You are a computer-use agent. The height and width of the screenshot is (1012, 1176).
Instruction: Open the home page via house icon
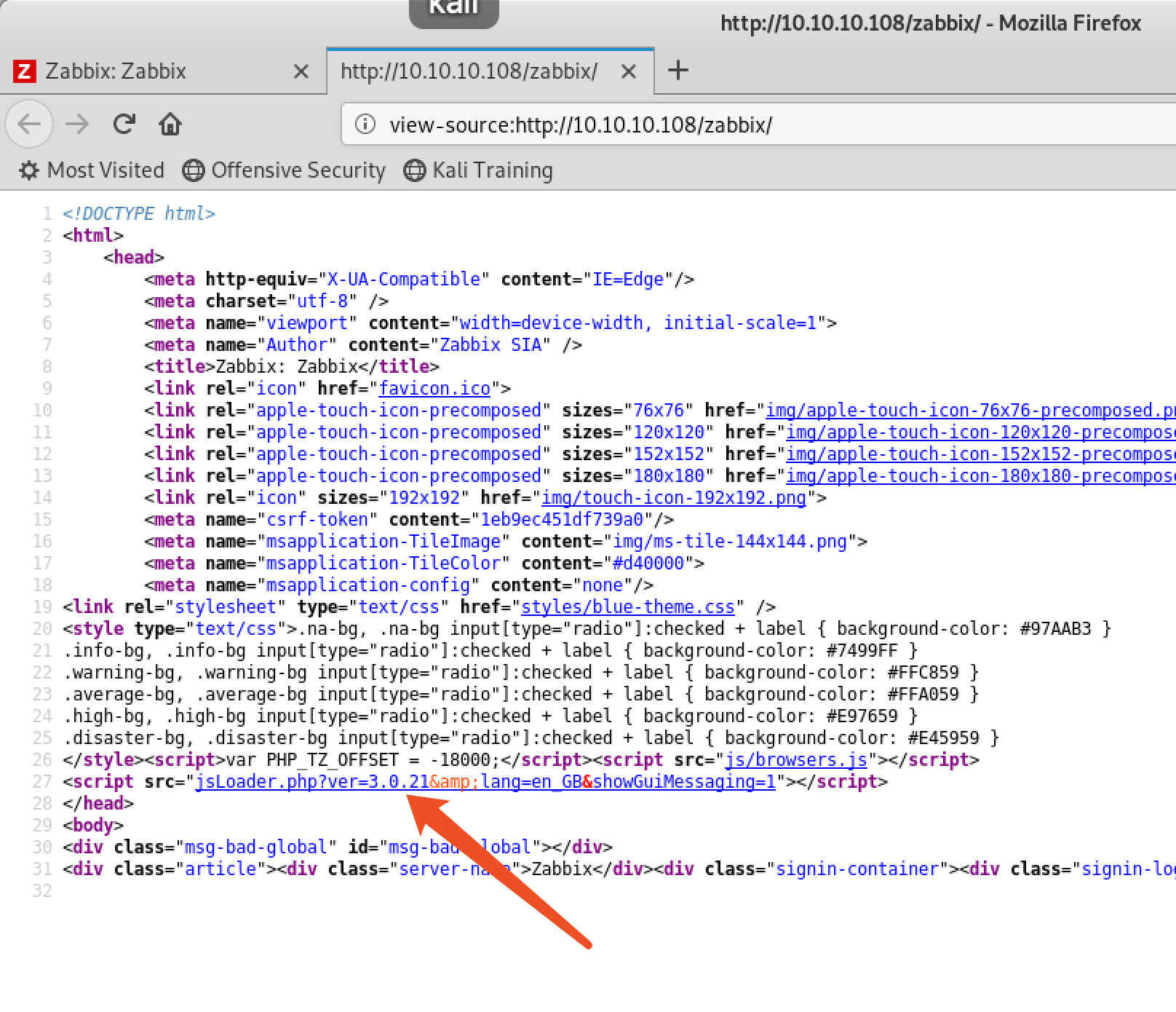(170, 124)
